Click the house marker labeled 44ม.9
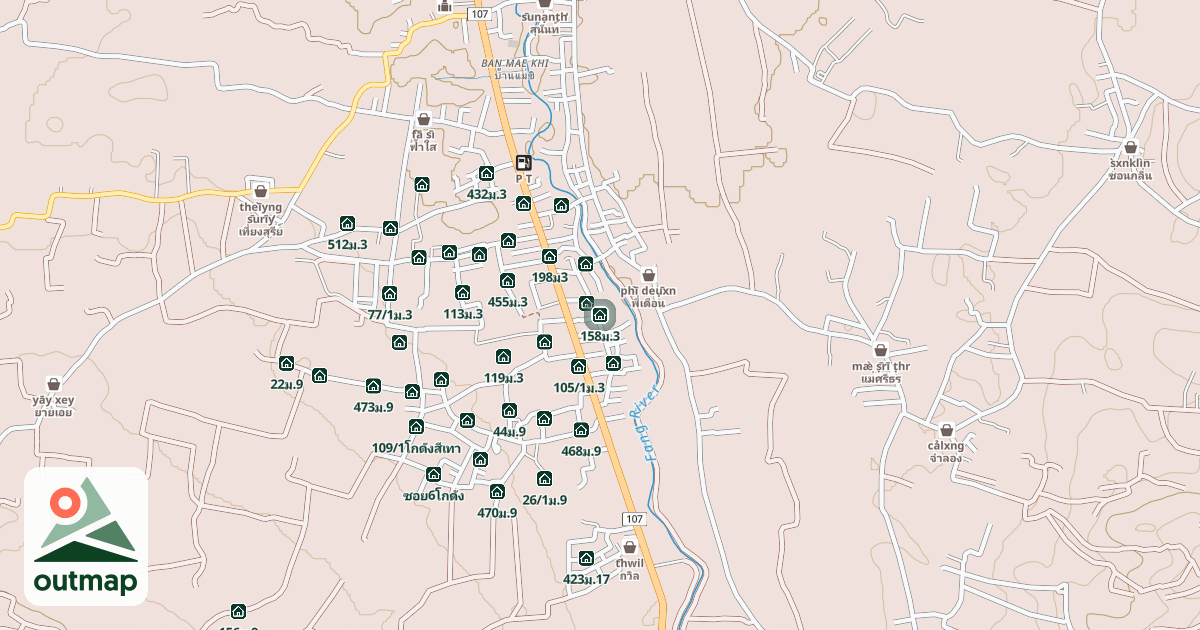 coord(509,411)
